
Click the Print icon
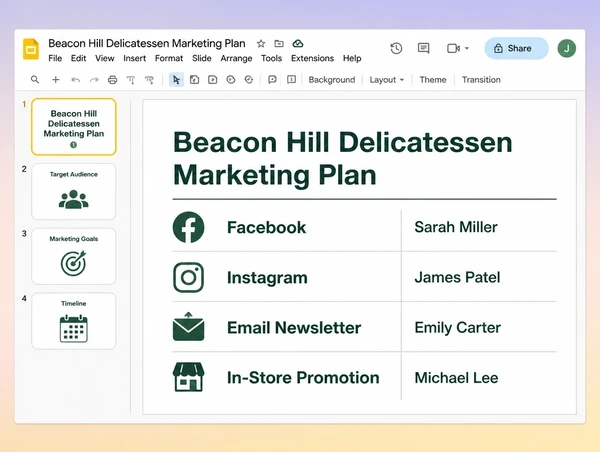[x=112, y=80]
